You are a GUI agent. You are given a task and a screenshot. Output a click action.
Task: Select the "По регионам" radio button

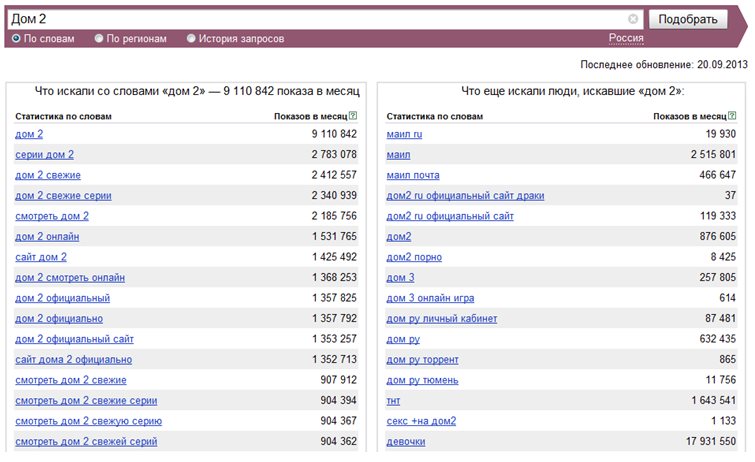[x=99, y=38]
